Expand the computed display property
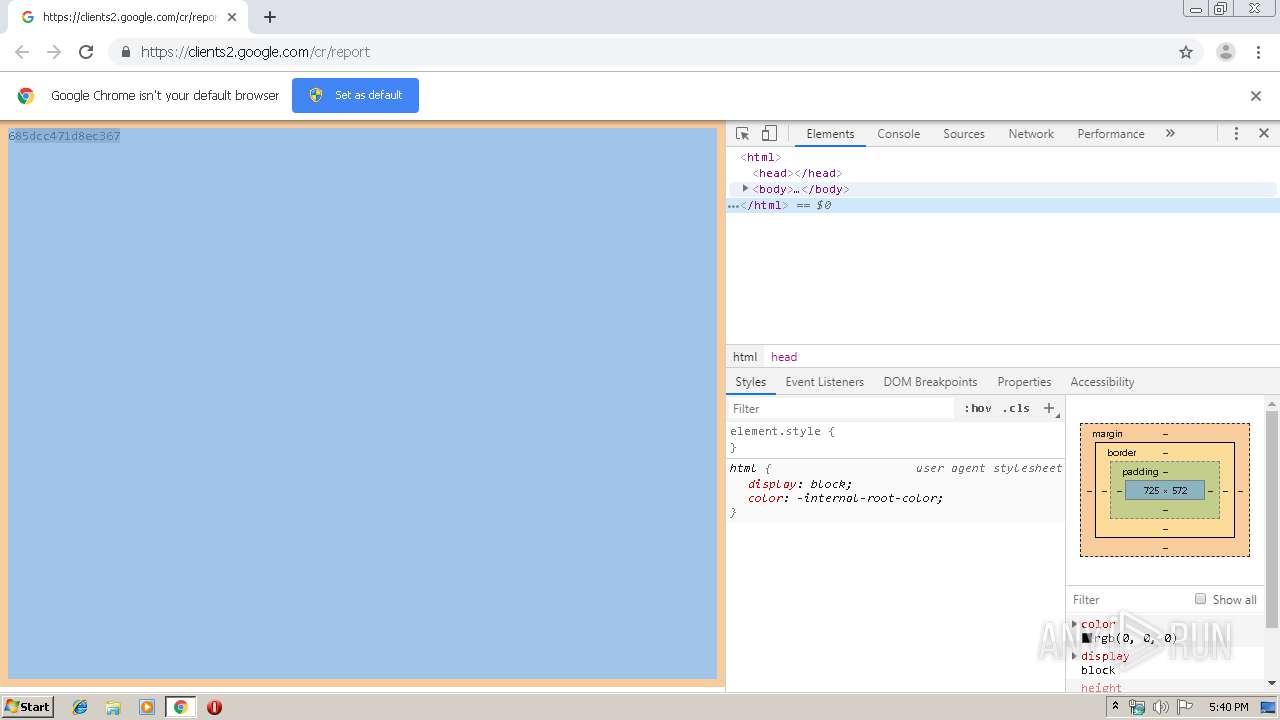 [x=1075, y=656]
